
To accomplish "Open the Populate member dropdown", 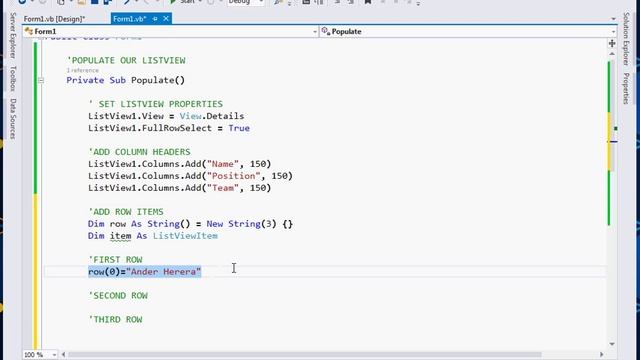I will pos(468,31).
